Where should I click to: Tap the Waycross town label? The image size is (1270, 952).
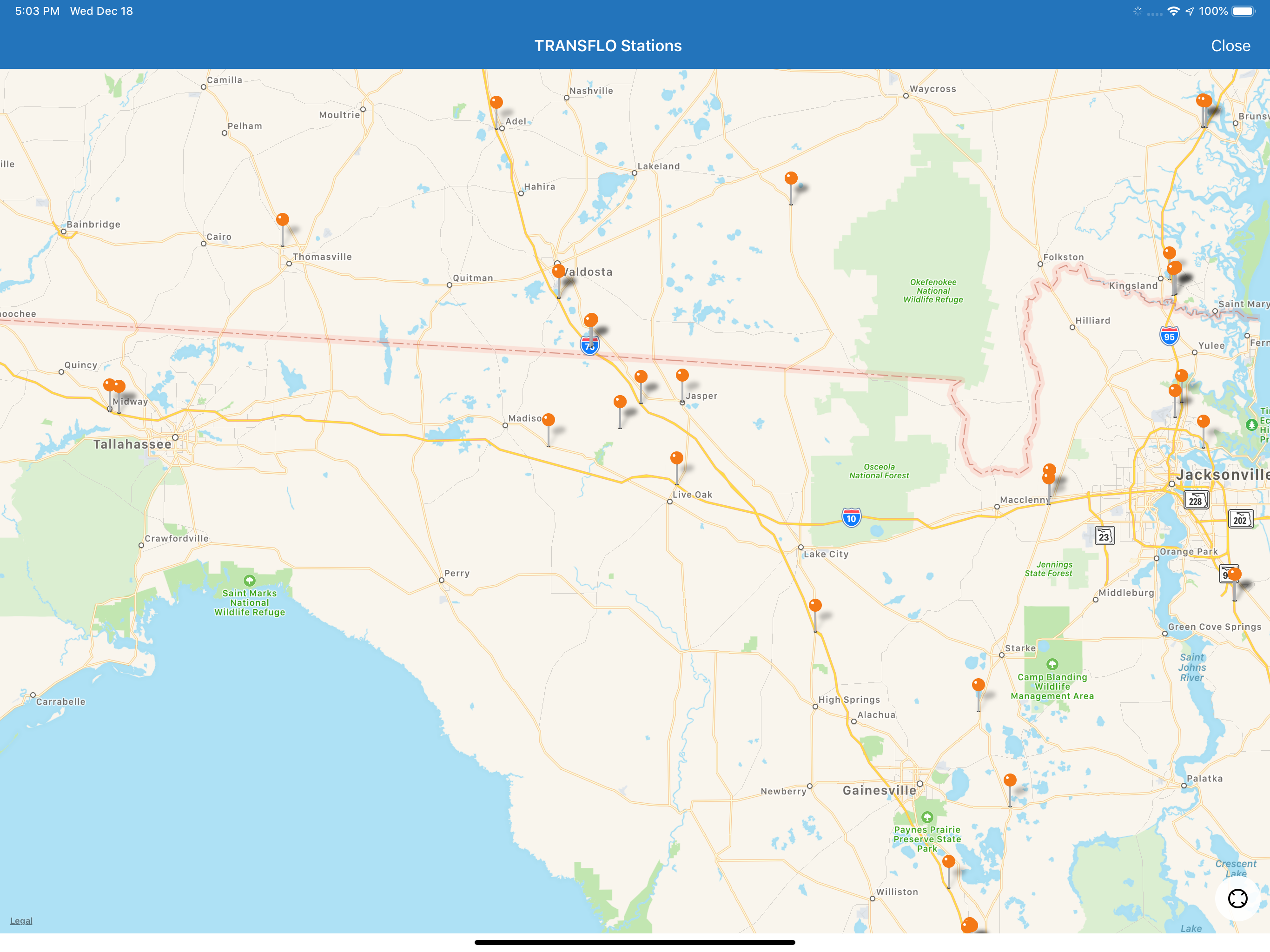click(x=933, y=89)
